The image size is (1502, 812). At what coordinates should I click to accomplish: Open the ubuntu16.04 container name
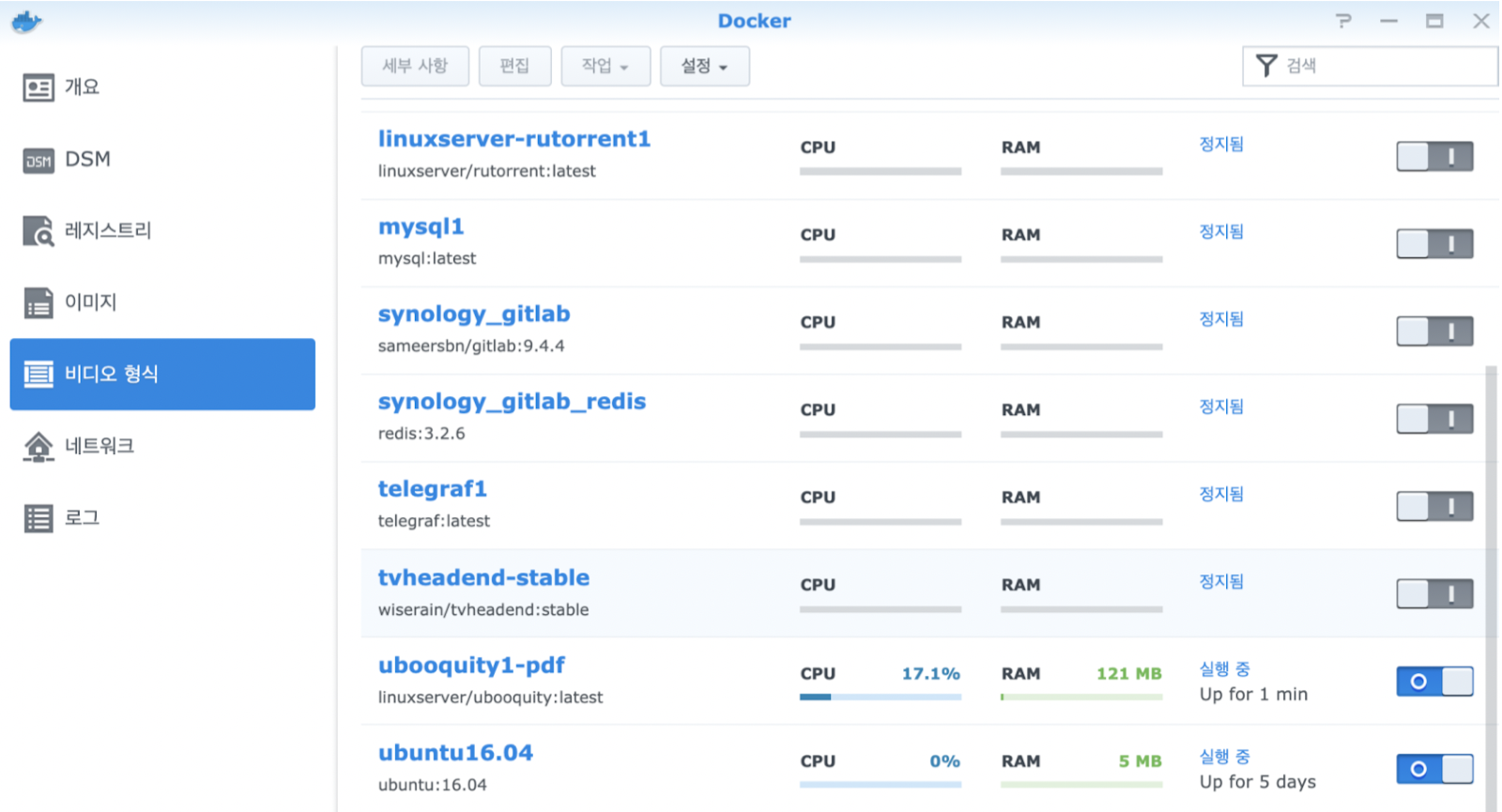pos(455,753)
